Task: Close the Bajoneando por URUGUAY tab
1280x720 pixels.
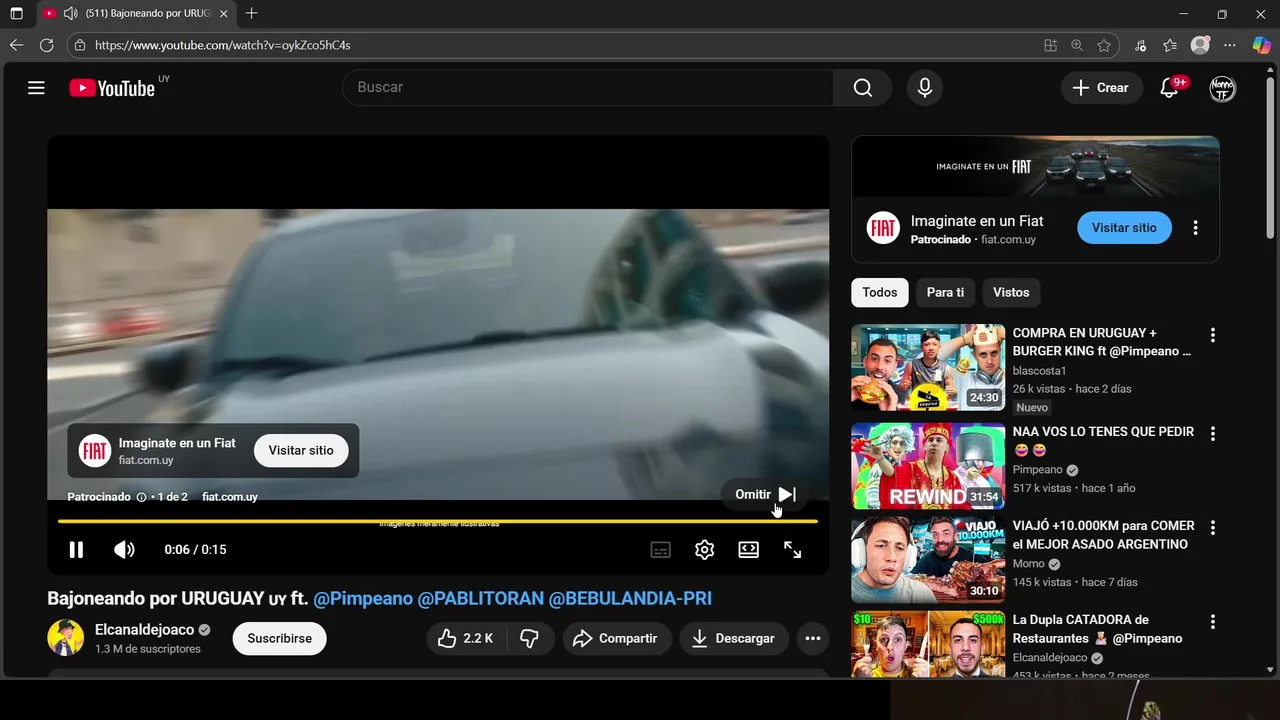Action: tap(224, 14)
